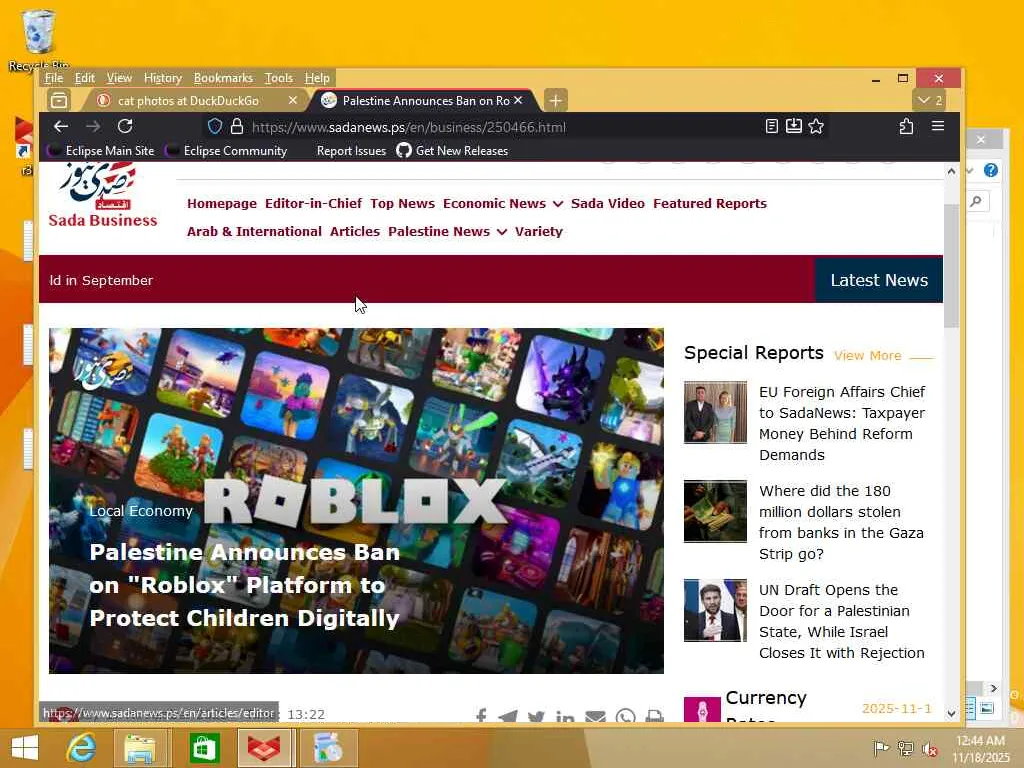The image size is (1024, 768).
Task: Click the Latest News button
Action: pos(879,280)
